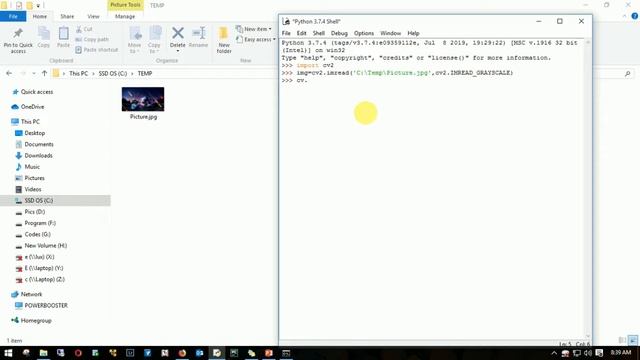Click the Paste icon in Explorer ribbon
Image resolution: width=640 pixels, height=360 pixels.
click(63, 34)
